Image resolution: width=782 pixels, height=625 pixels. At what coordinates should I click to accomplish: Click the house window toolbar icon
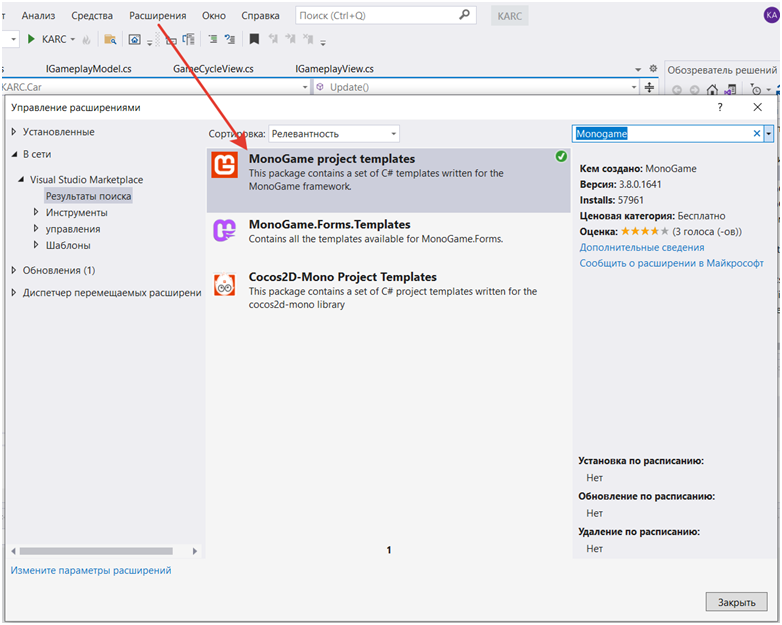click(x=134, y=39)
